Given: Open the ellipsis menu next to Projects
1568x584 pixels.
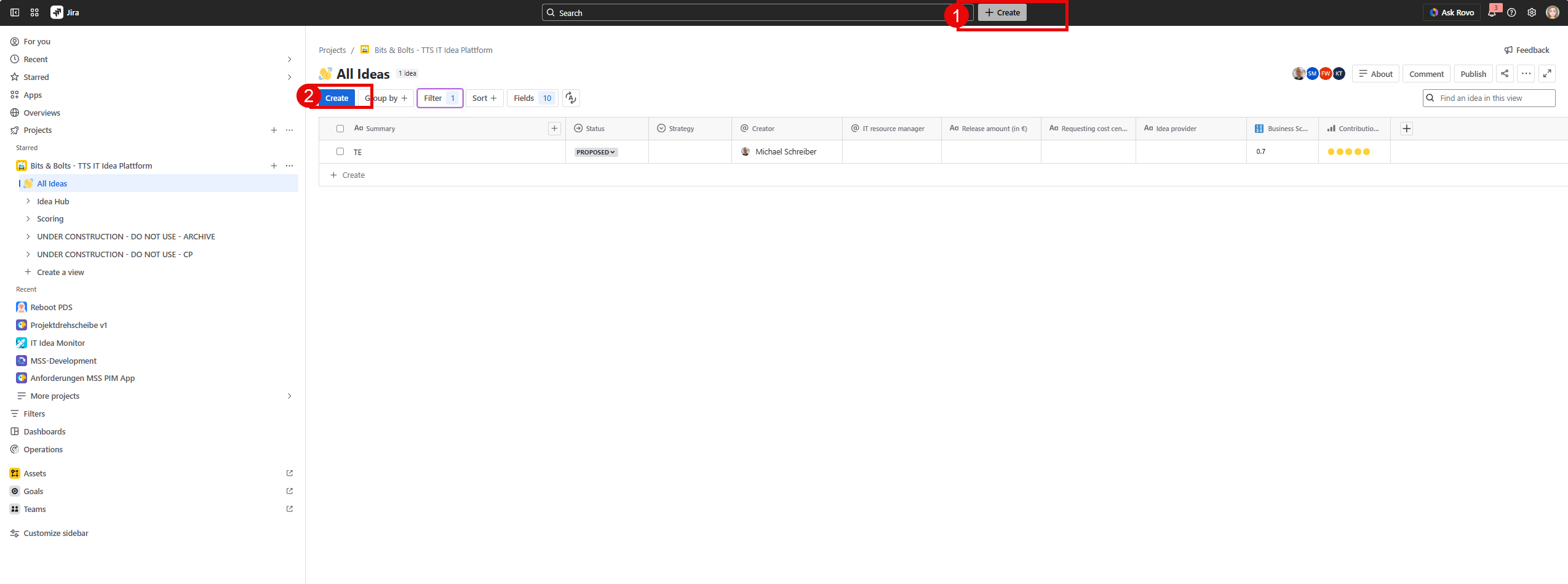Looking at the screenshot, I should (x=290, y=130).
